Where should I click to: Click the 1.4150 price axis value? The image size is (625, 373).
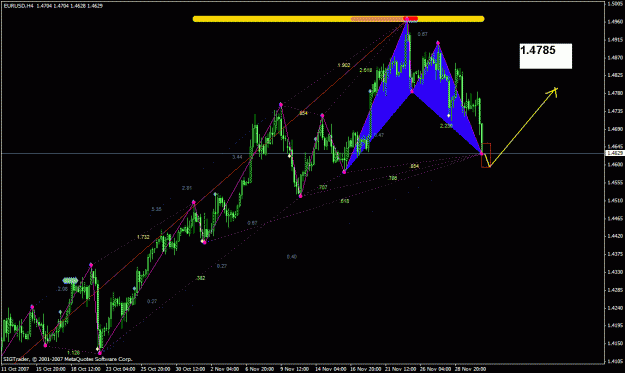pos(615,344)
